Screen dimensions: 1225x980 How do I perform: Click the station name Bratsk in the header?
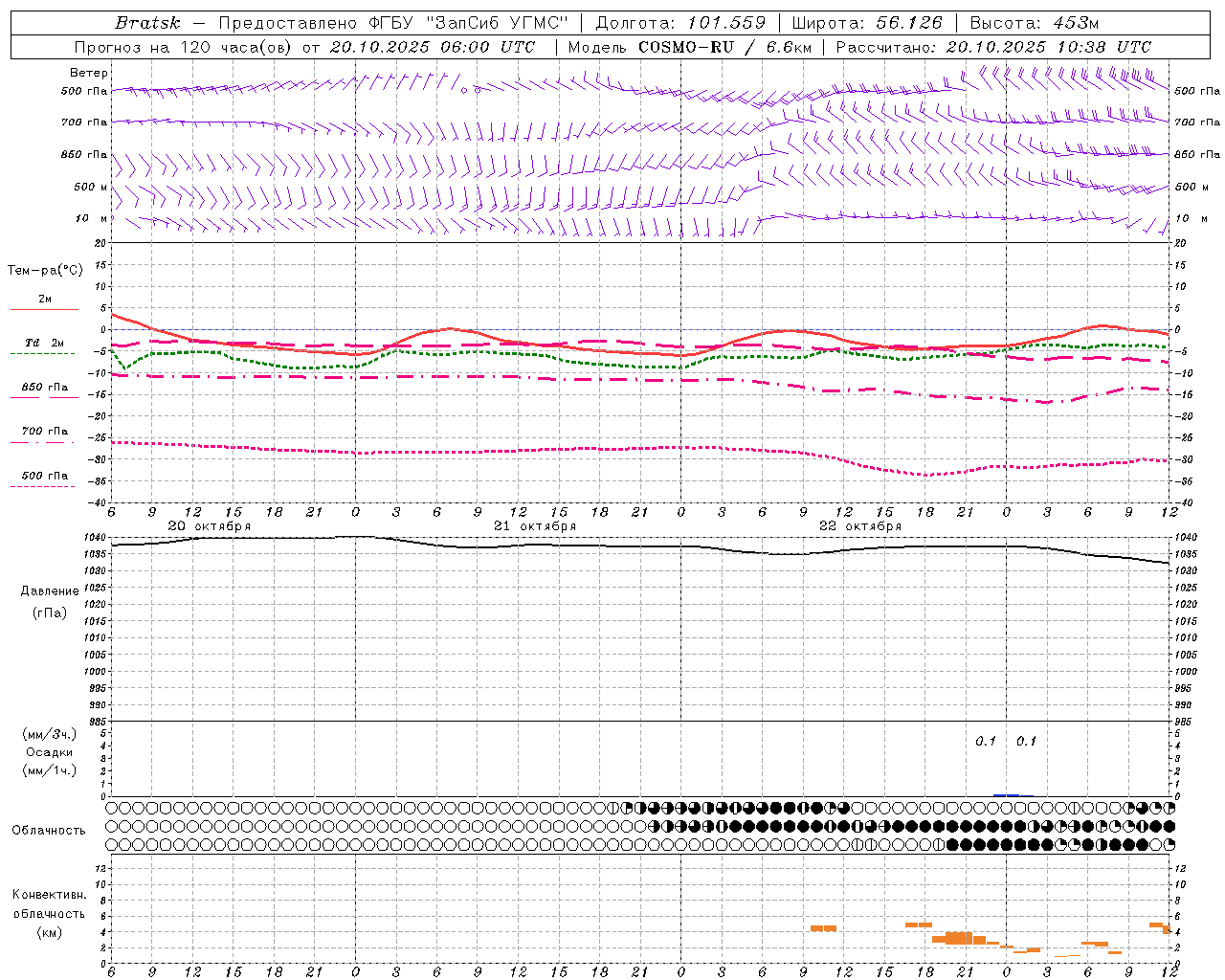coord(146,23)
